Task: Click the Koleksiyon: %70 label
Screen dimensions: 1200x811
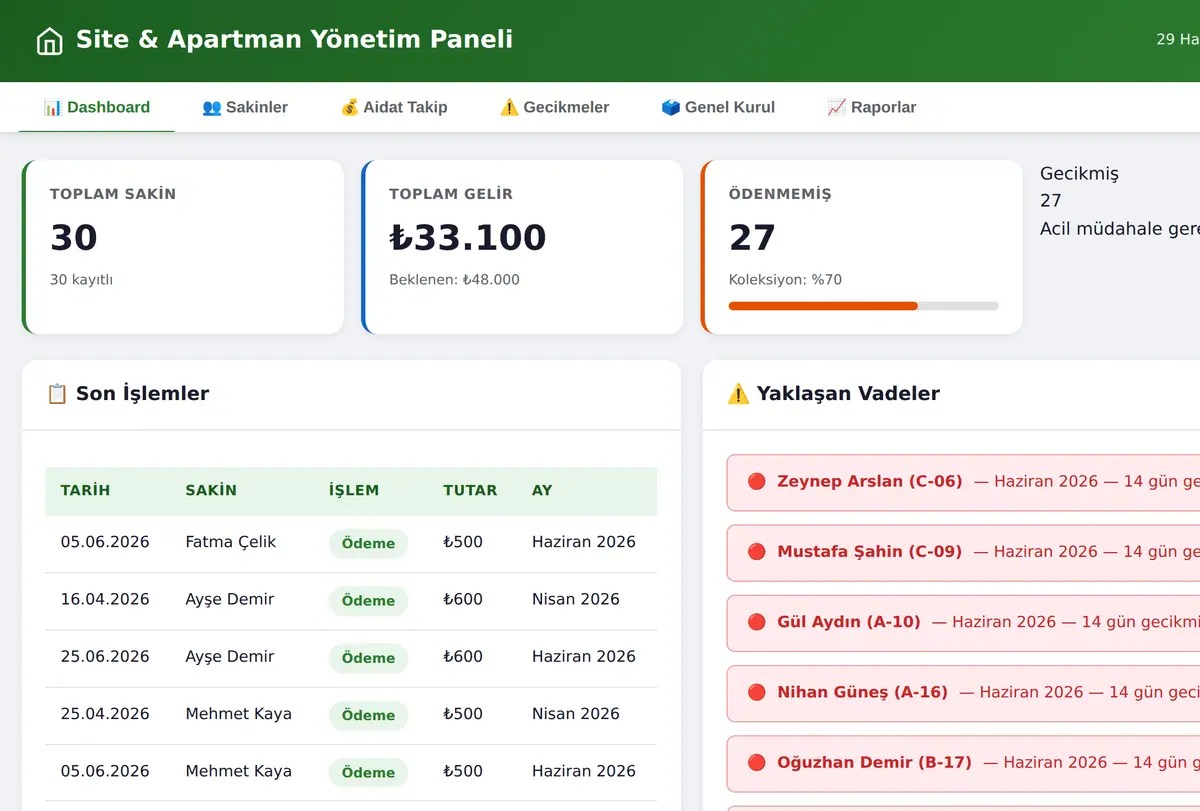Action: click(x=785, y=280)
